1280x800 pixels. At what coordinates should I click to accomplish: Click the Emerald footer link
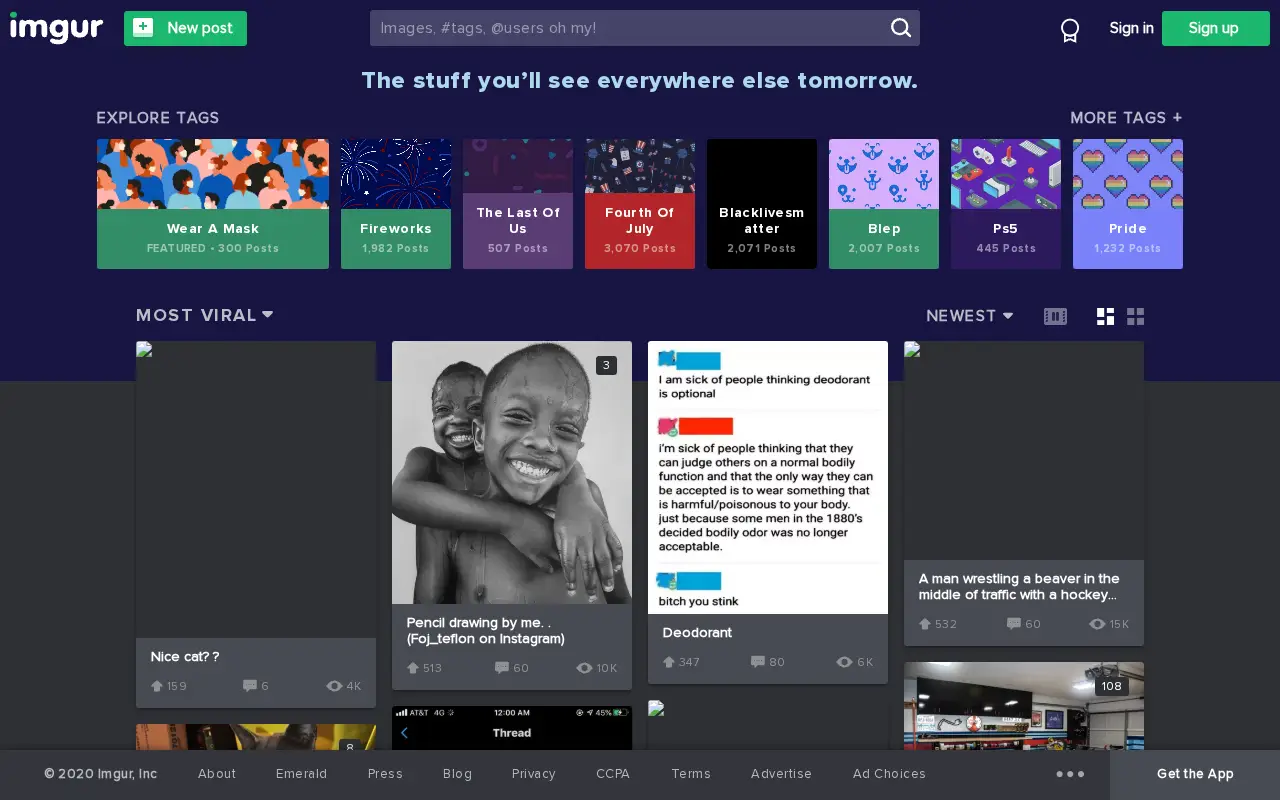[301, 774]
